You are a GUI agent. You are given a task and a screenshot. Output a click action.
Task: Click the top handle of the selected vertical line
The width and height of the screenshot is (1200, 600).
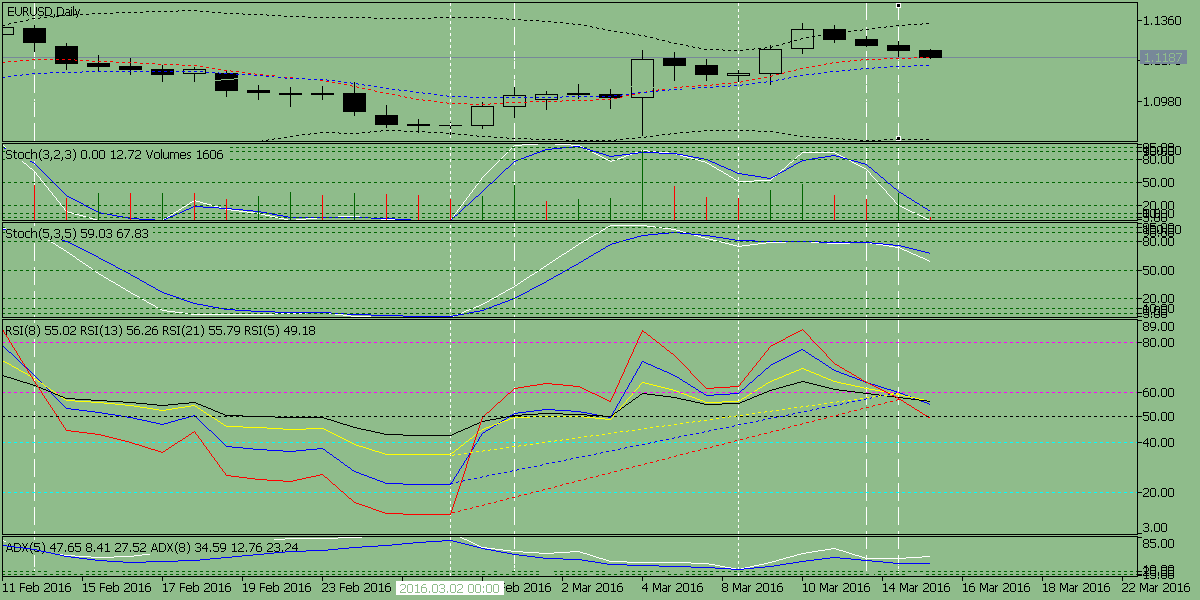point(898,5)
